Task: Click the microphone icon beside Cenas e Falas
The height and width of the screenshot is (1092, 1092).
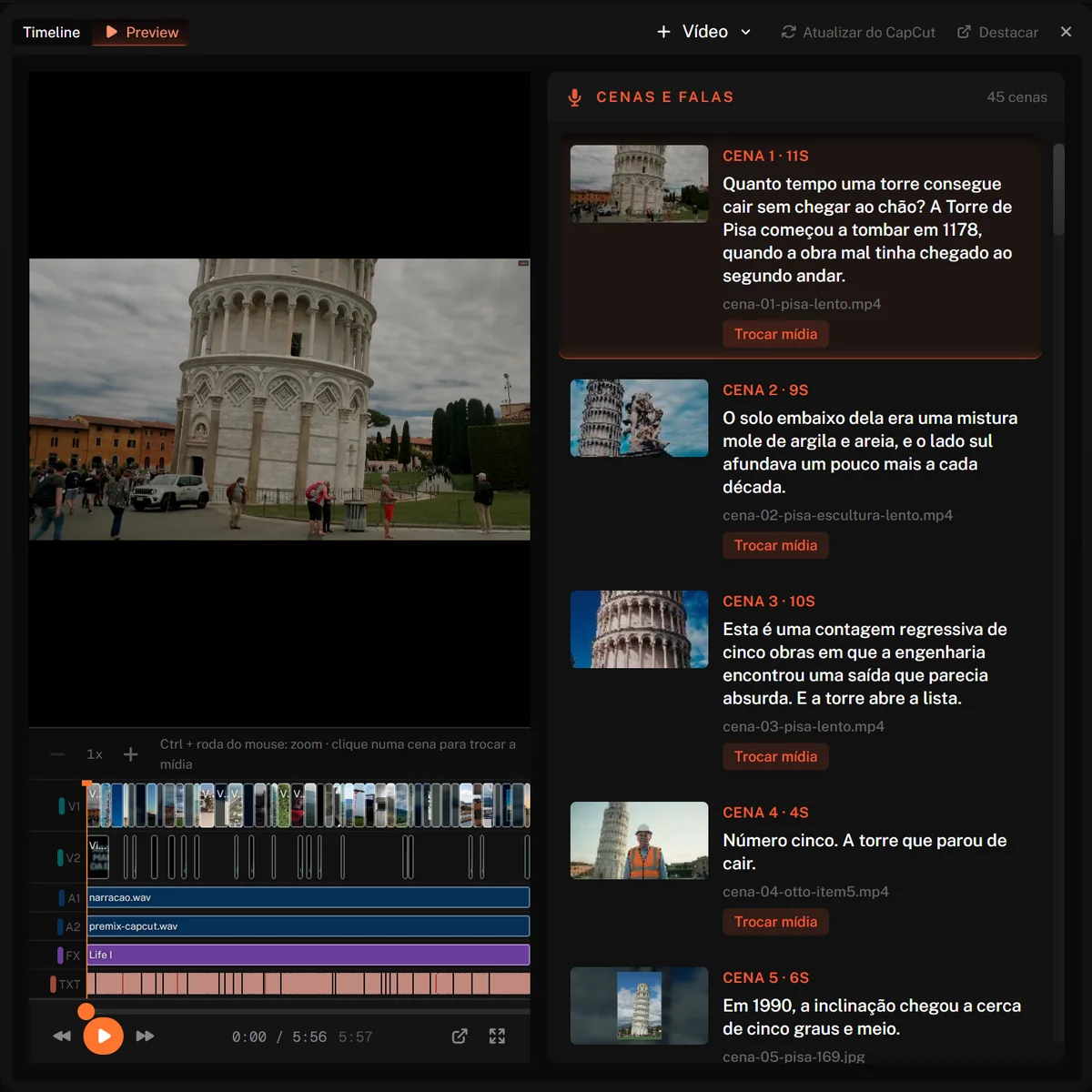Action: pyautogui.click(x=574, y=97)
